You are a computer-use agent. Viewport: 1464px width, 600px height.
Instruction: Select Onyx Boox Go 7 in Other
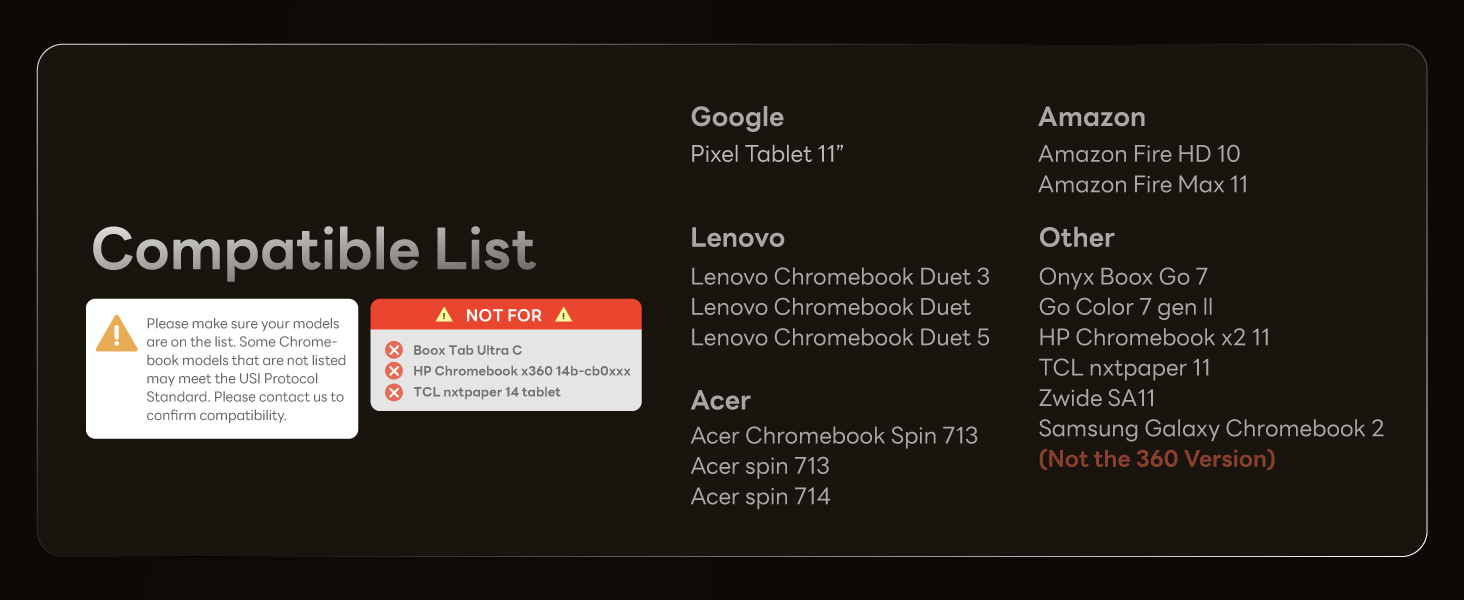1124,276
